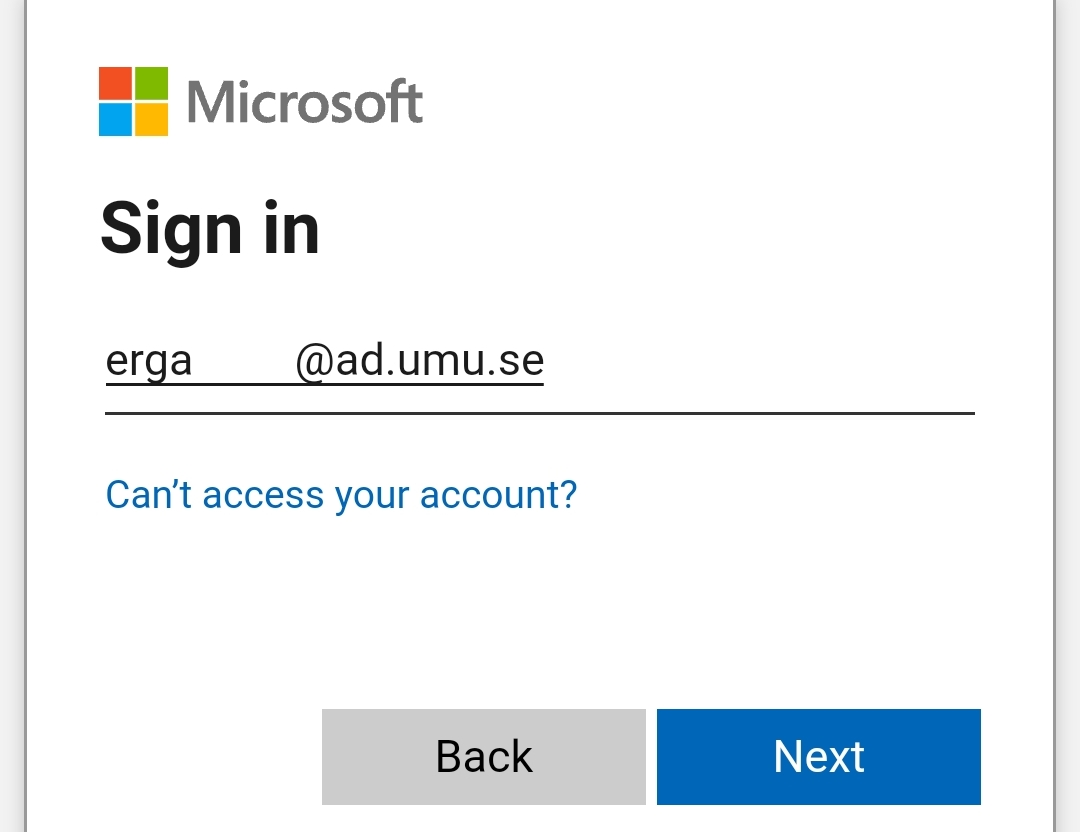
Task: Place cursor after @ad.umu.se text
Action: click(x=546, y=361)
